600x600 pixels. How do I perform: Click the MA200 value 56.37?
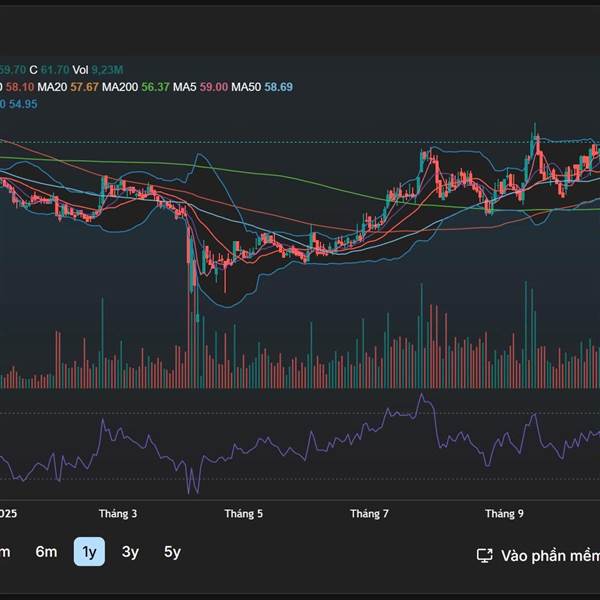point(156,87)
